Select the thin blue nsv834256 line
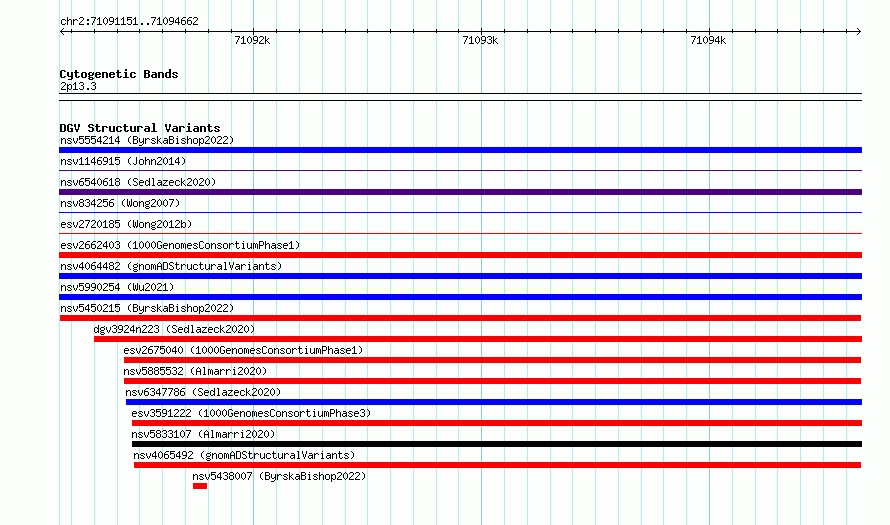The height and width of the screenshot is (525, 890). [460, 212]
